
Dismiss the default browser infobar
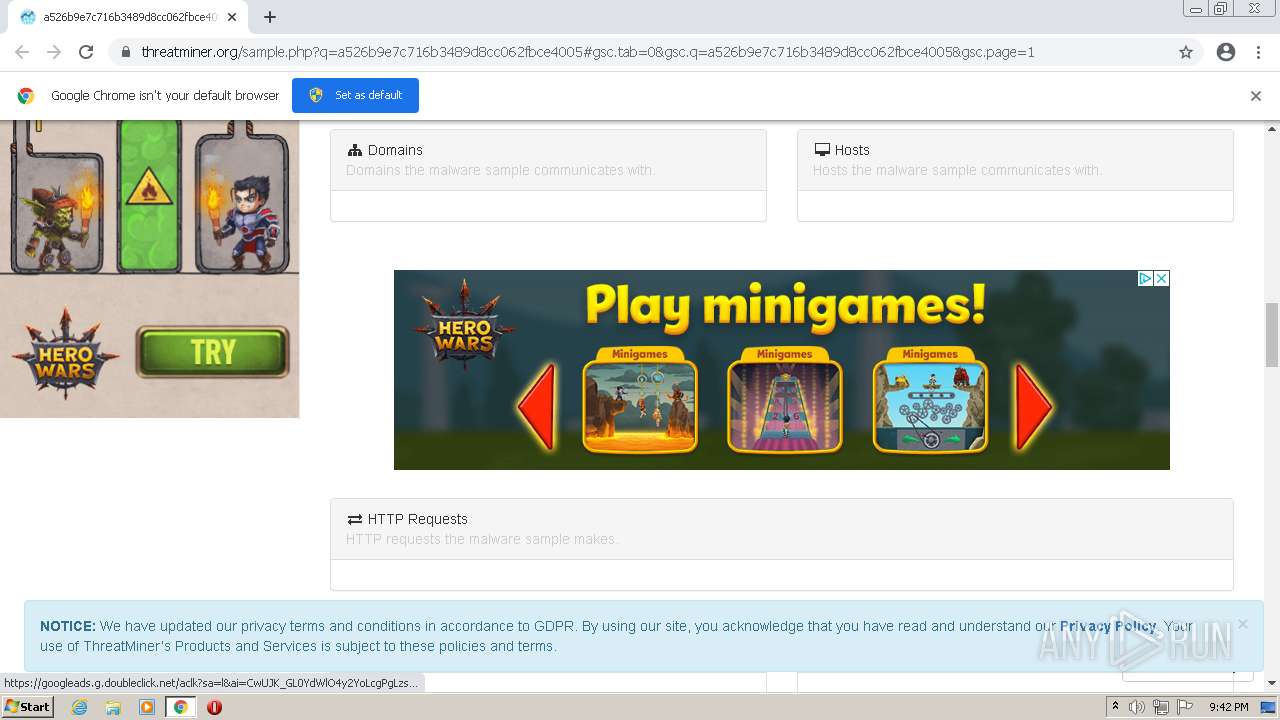pos(1256,96)
